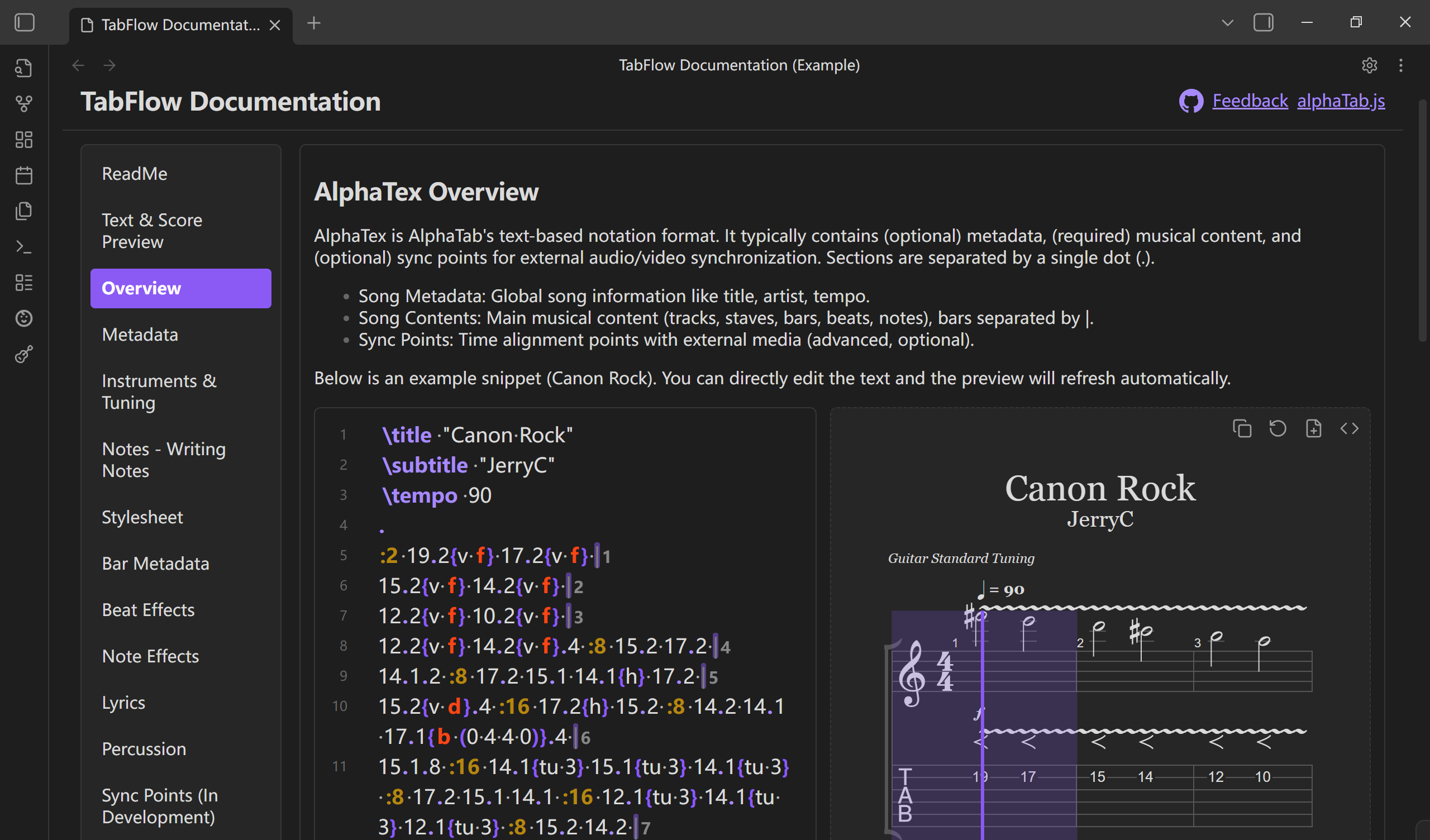Open quick switcher file-search icon
The width and height of the screenshot is (1430, 840).
pos(24,68)
